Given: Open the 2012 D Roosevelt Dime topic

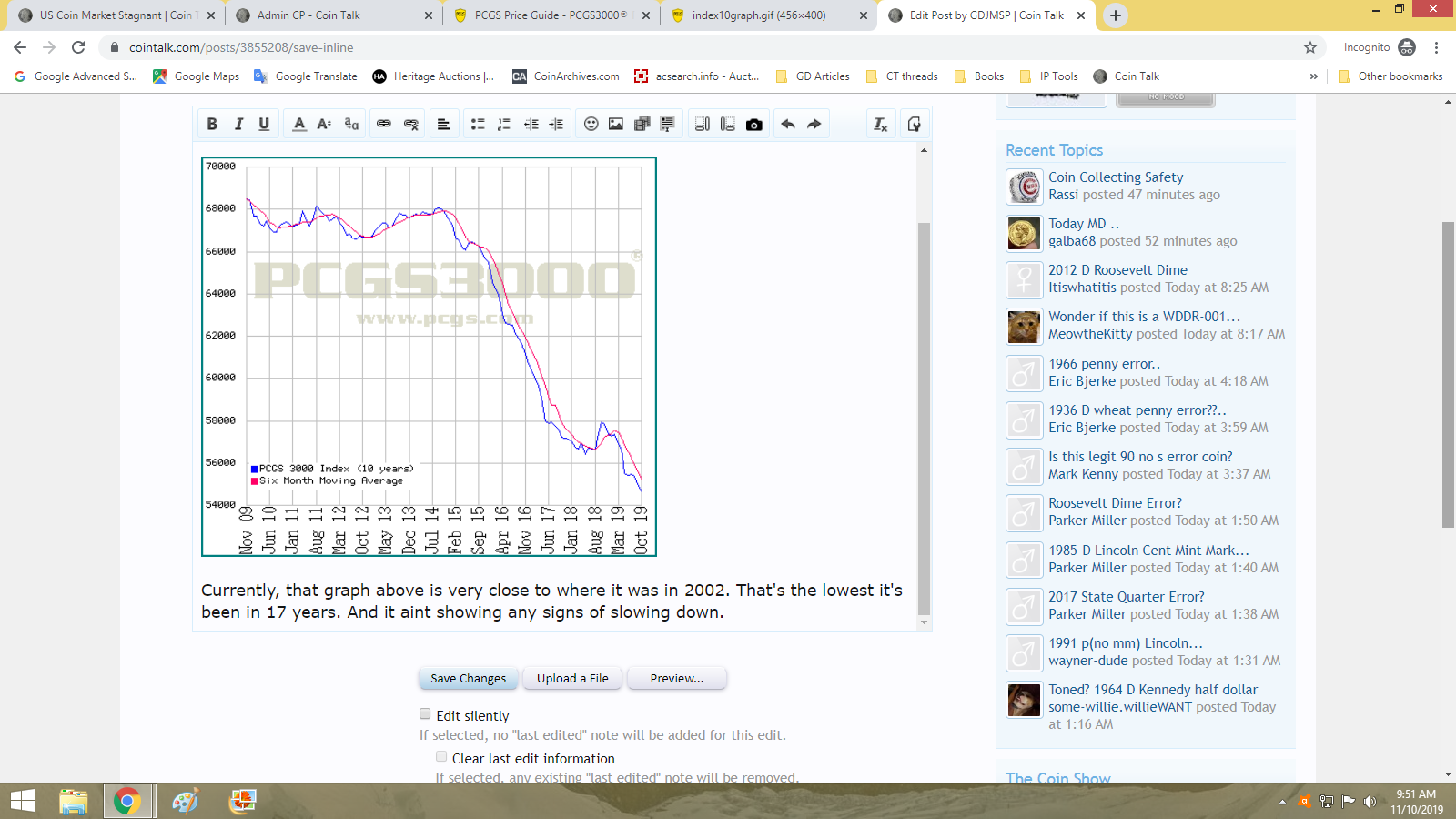Looking at the screenshot, I should click(x=1117, y=270).
